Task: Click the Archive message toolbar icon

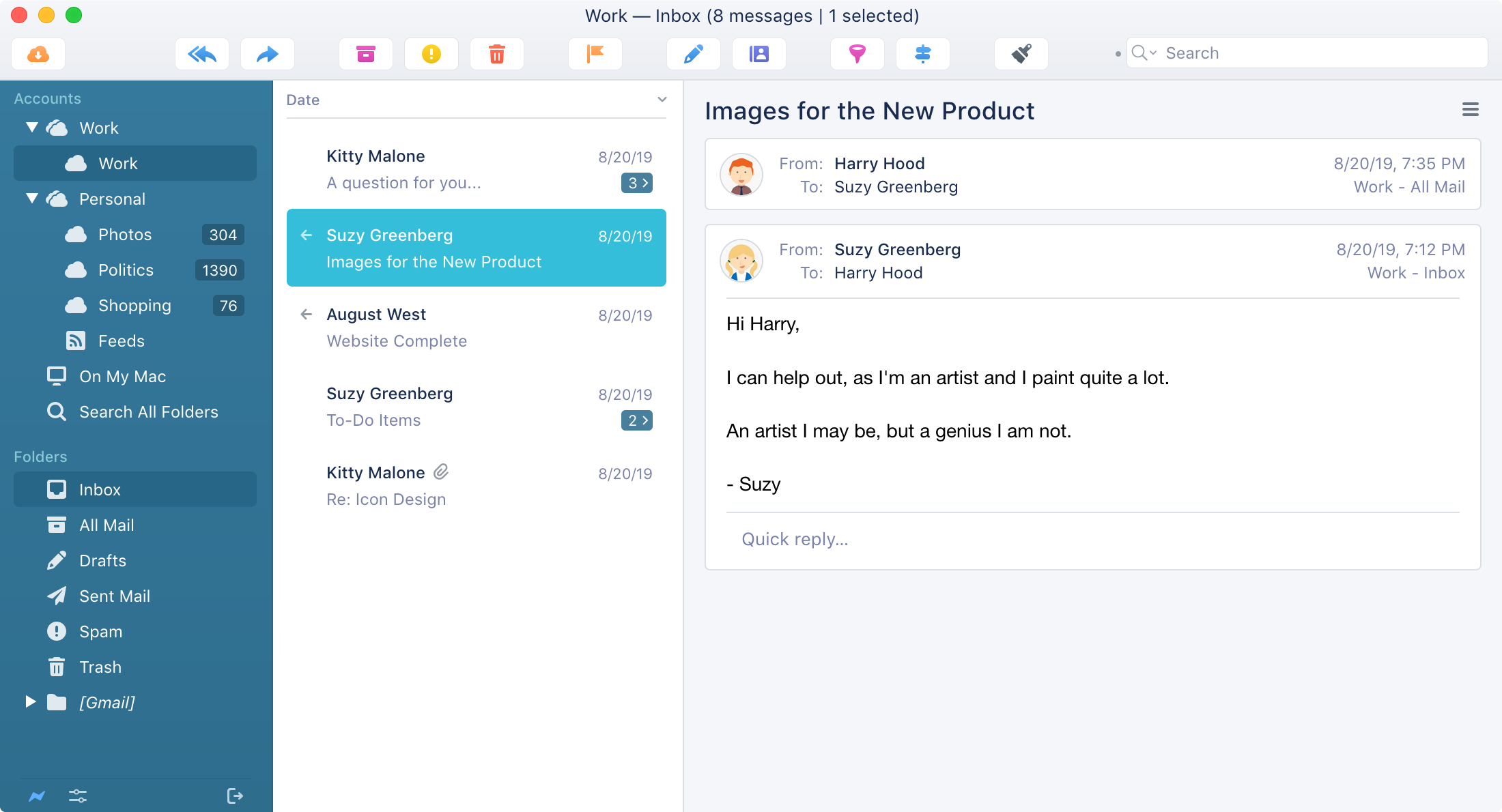Action: pos(365,53)
